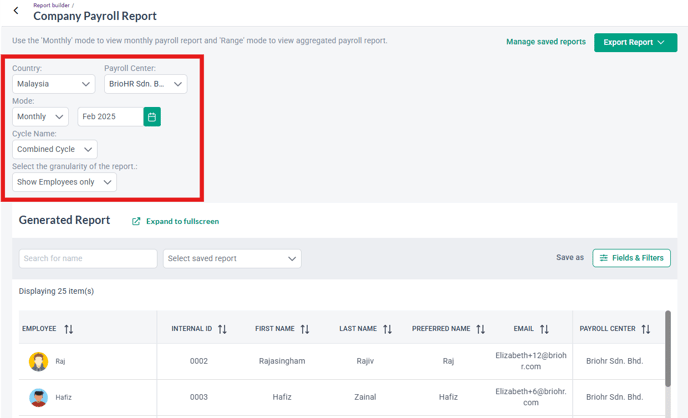
Task: Open Fields & Filters panel
Action: click(631, 258)
